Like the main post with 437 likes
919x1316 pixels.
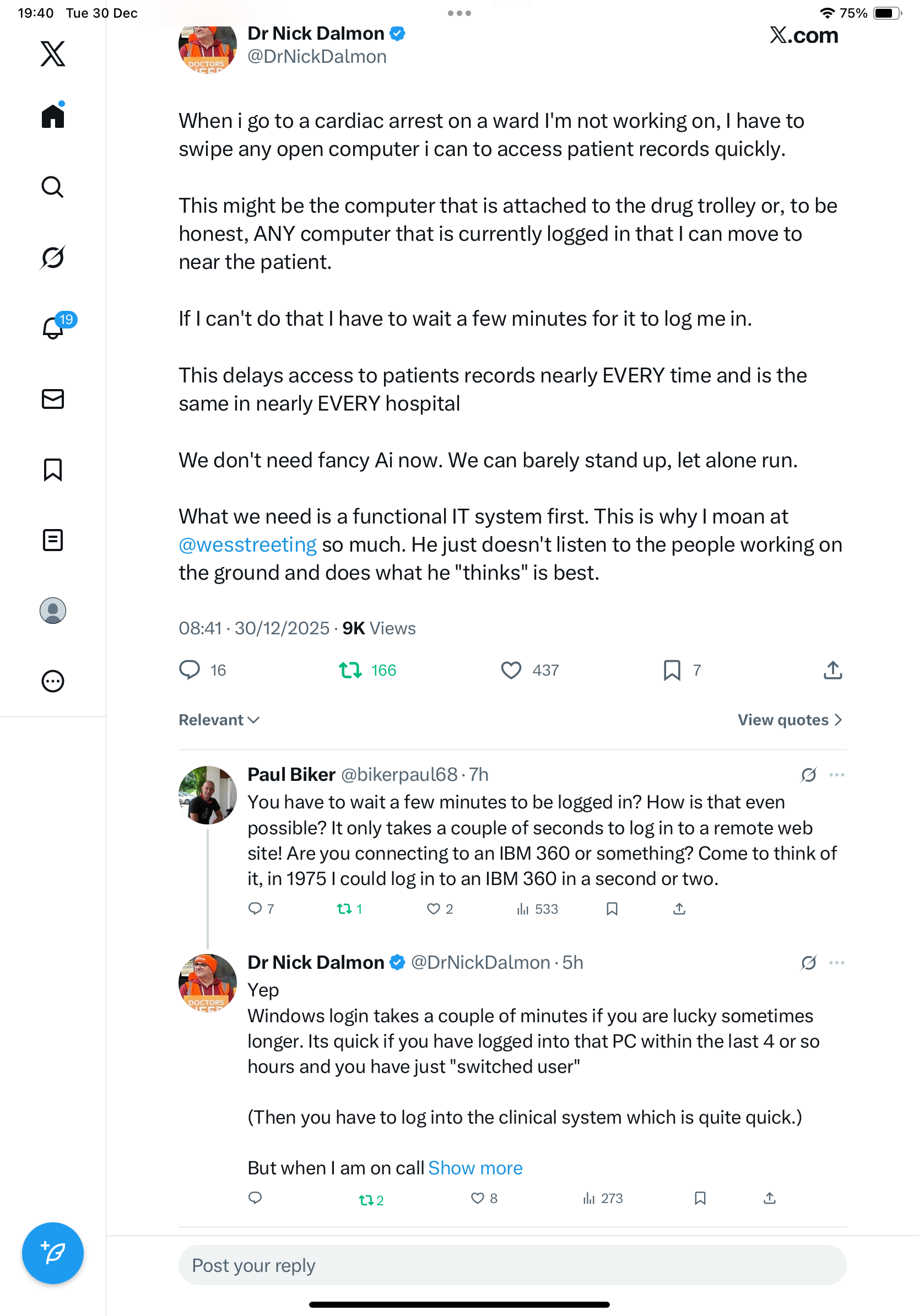click(x=511, y=670)
